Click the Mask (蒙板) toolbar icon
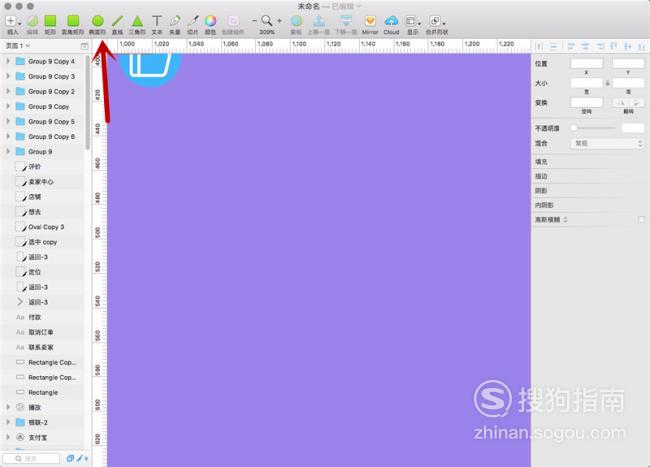This screenshot has width=650, height=467. click(296, 24)
